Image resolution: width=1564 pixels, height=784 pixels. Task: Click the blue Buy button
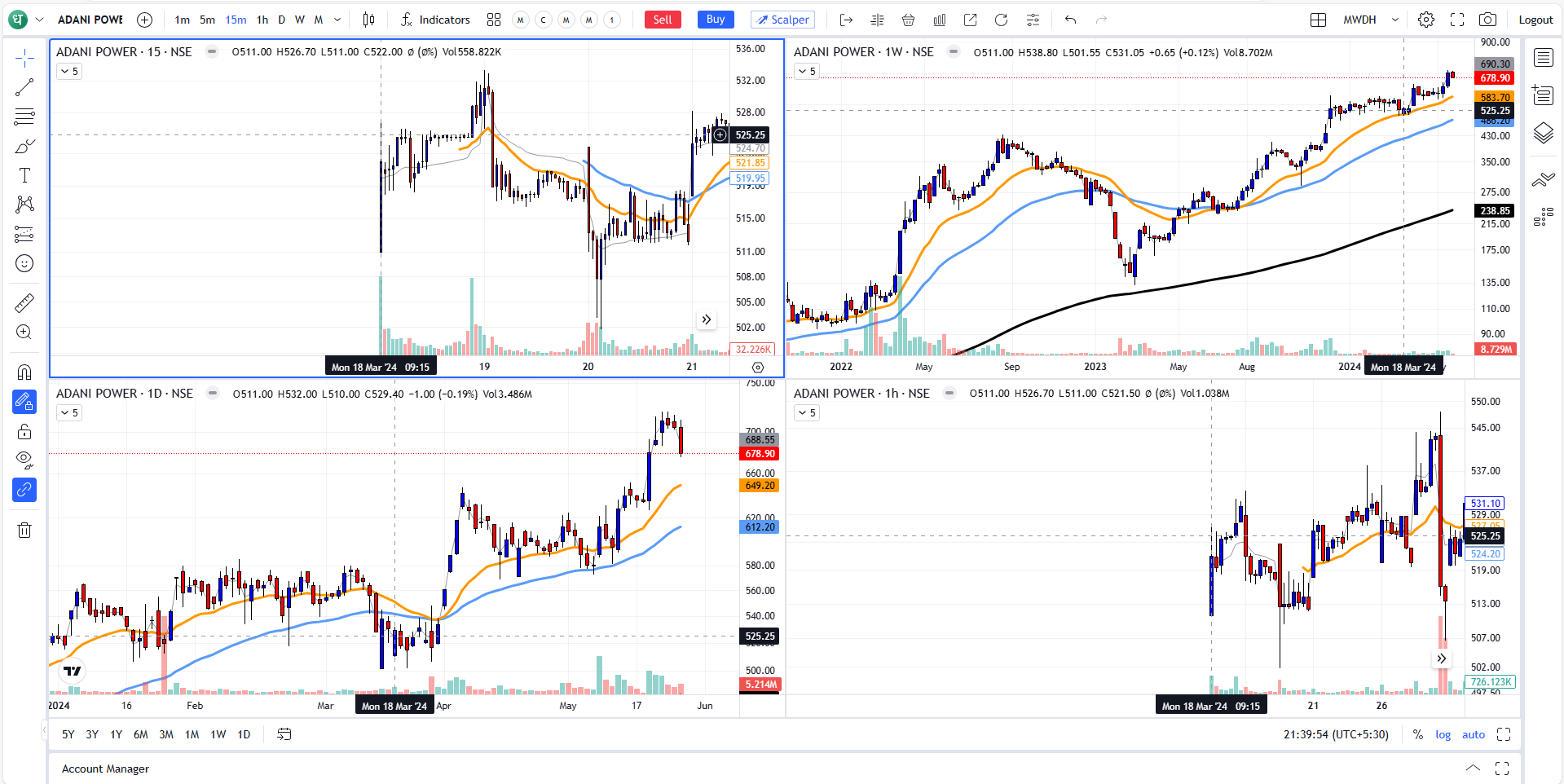pos(716,20)
